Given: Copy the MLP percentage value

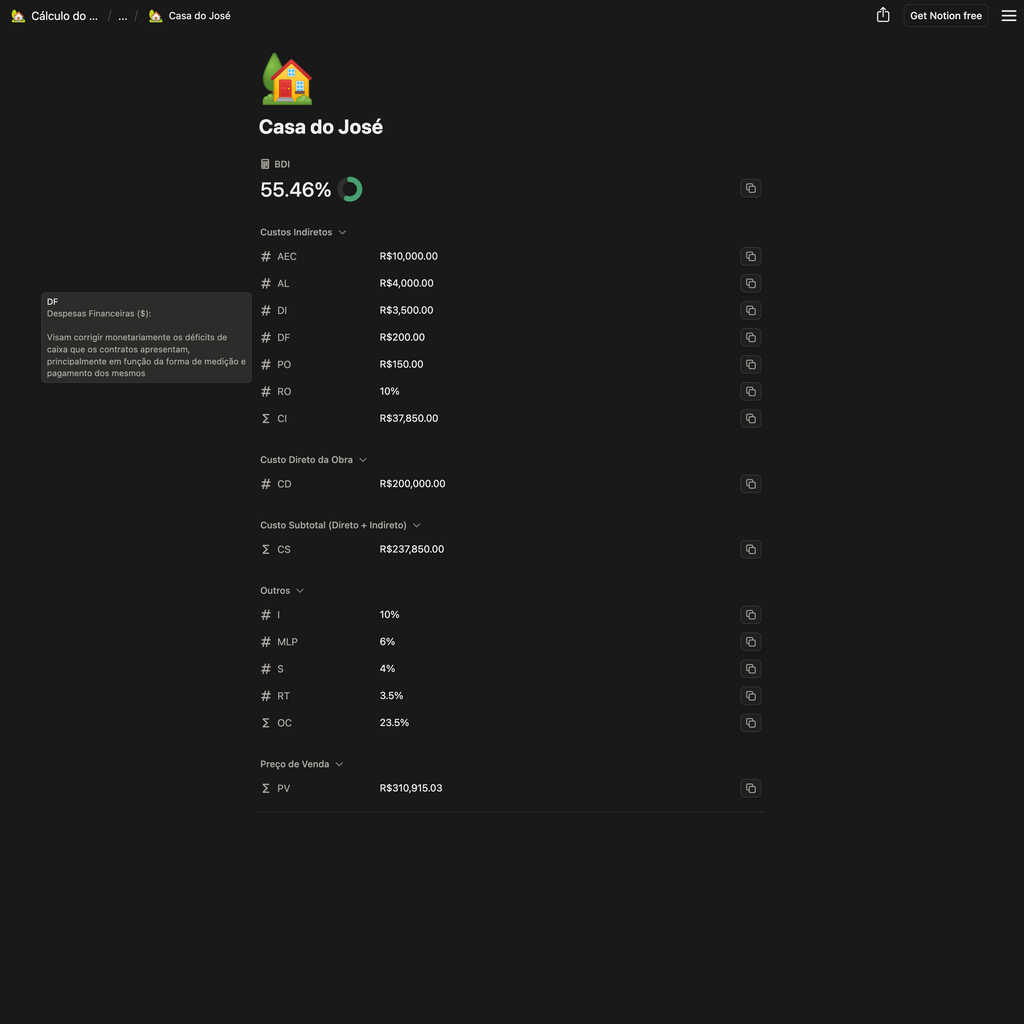Looking at the screenshot, I should [x=750, y=642].
